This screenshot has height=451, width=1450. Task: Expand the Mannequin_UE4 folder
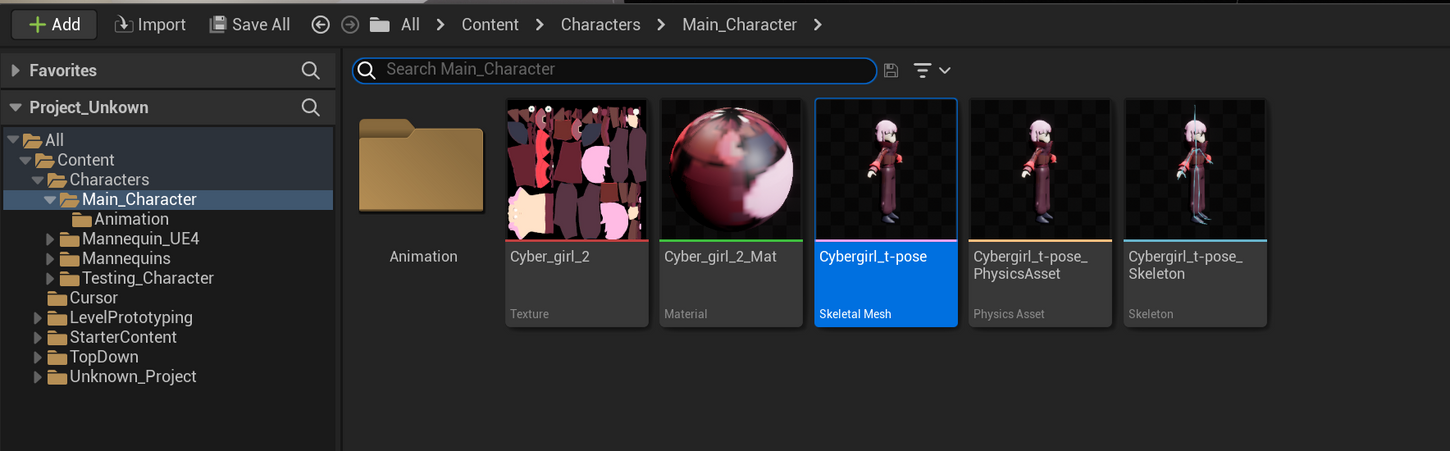pos(51,239)
